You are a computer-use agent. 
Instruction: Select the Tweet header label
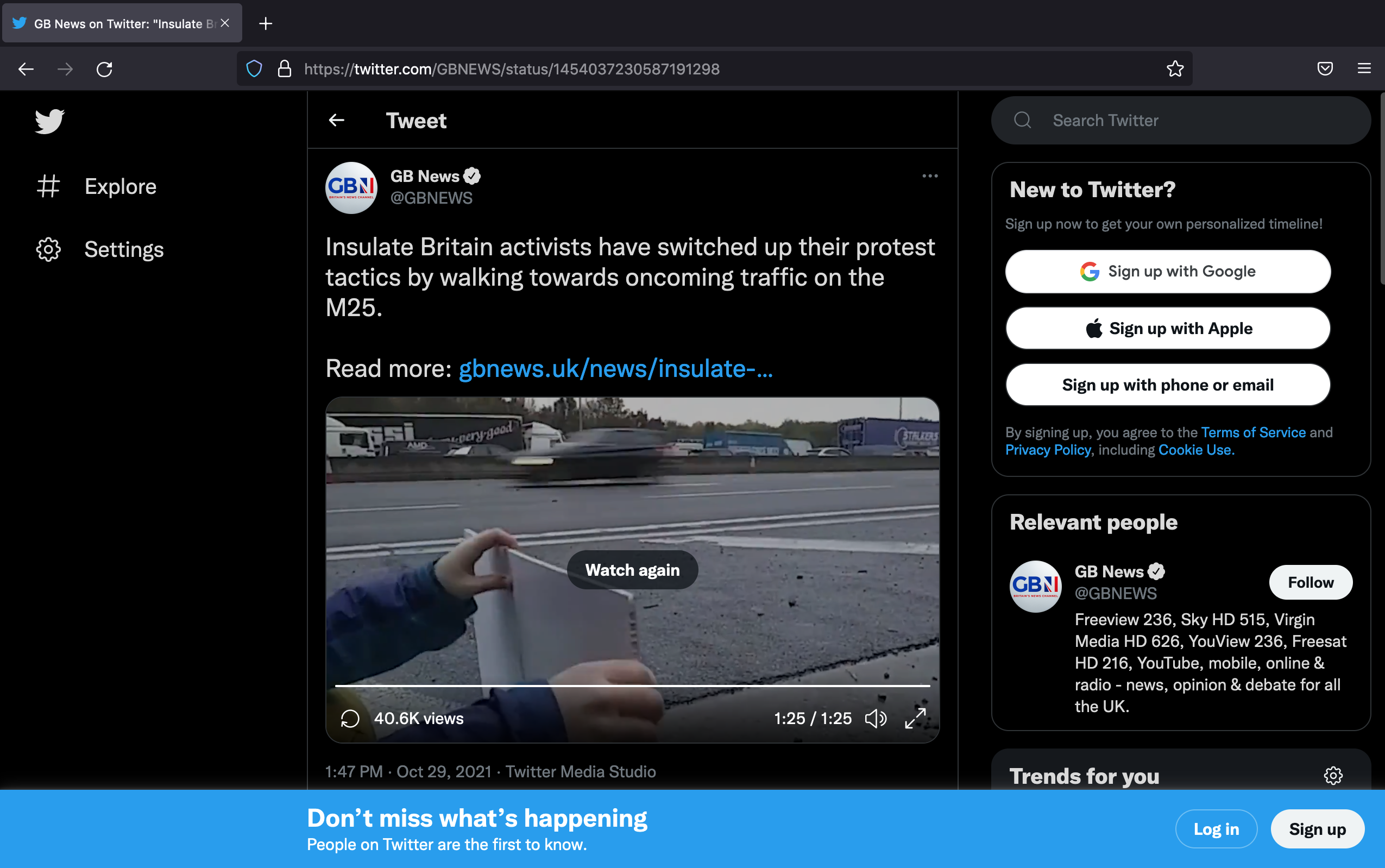pos(416,120)
